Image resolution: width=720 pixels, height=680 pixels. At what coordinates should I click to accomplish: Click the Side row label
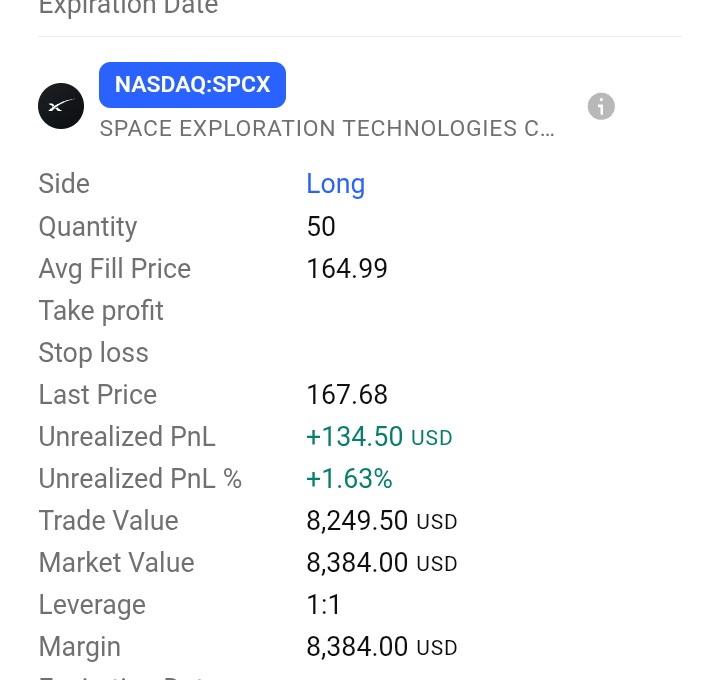tap(64, 184)
